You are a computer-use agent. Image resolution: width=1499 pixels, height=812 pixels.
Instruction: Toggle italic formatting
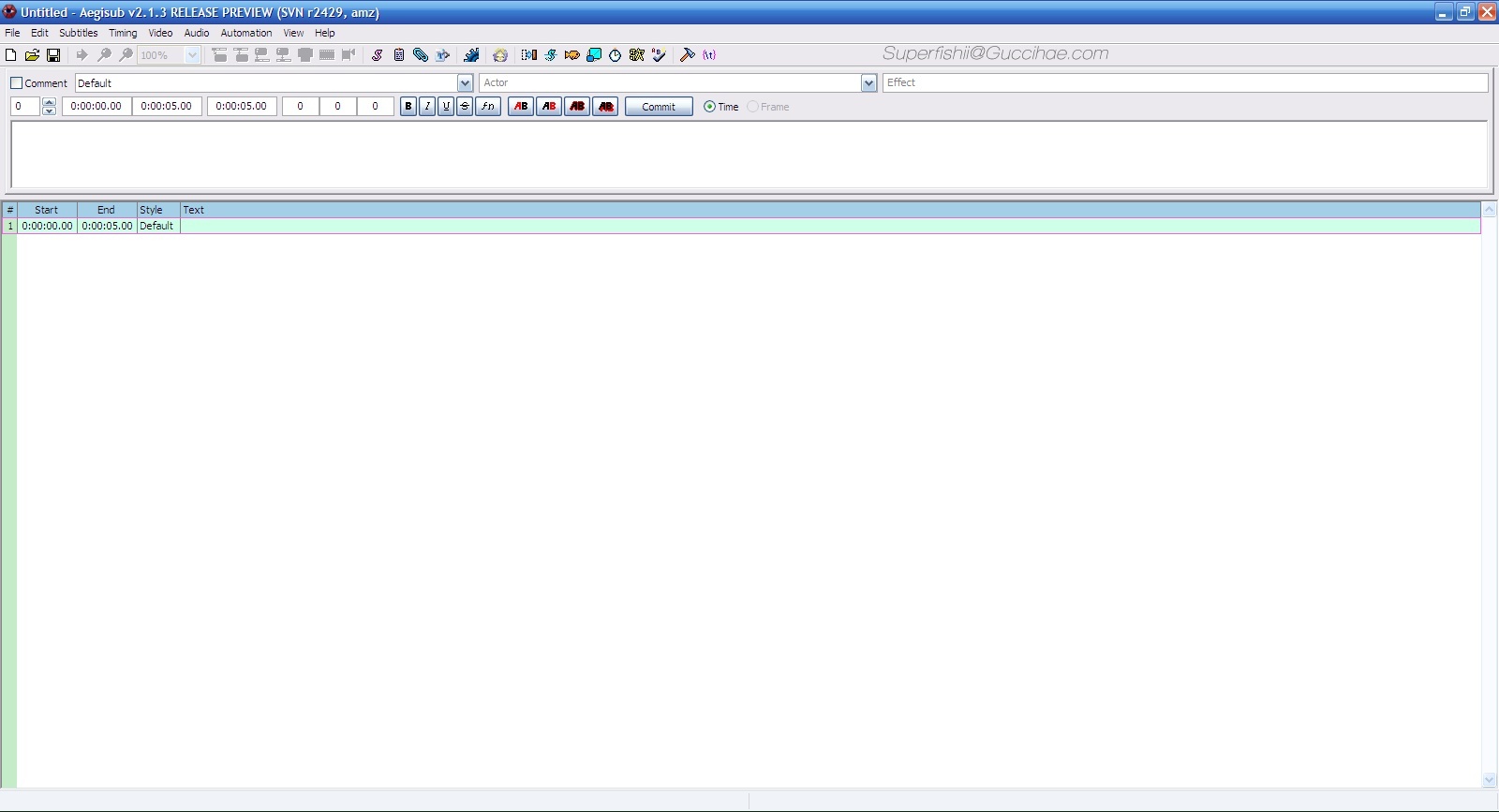coord(427,107)
